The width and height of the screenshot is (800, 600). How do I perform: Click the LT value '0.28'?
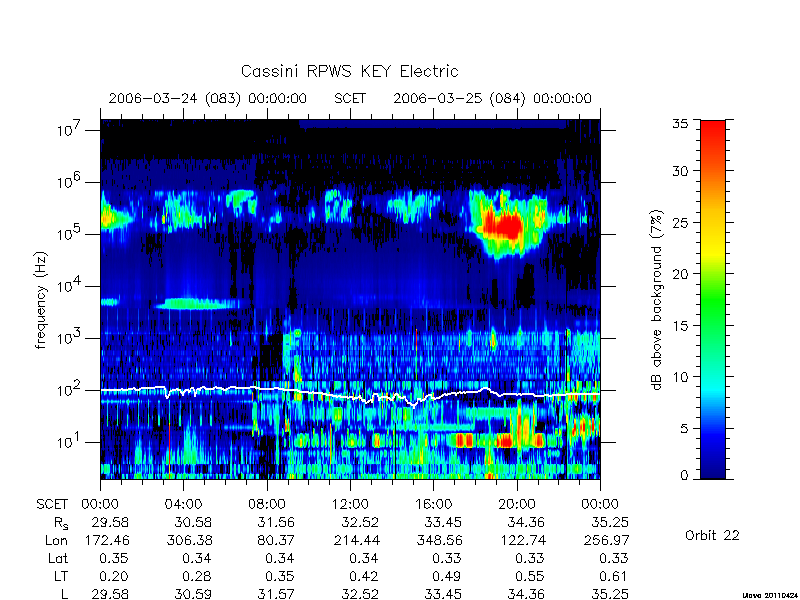point(197,576)
